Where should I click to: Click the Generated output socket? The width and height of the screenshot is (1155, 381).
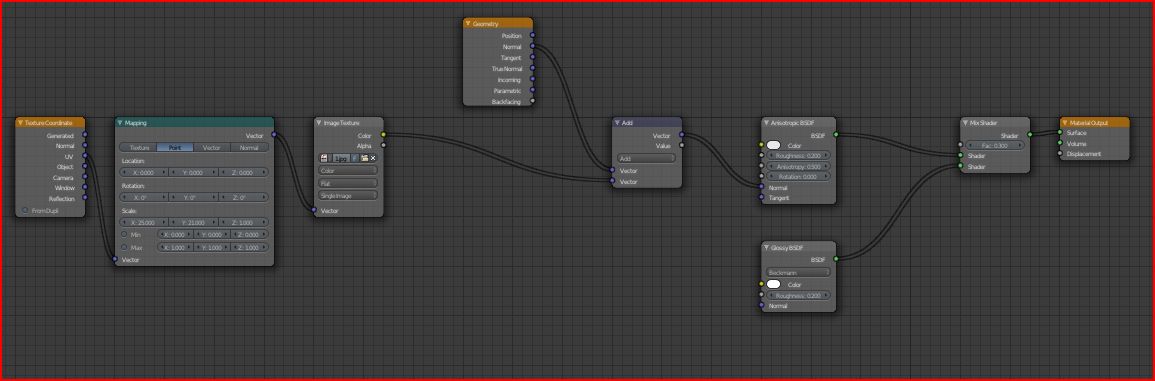tap(85, 135)
